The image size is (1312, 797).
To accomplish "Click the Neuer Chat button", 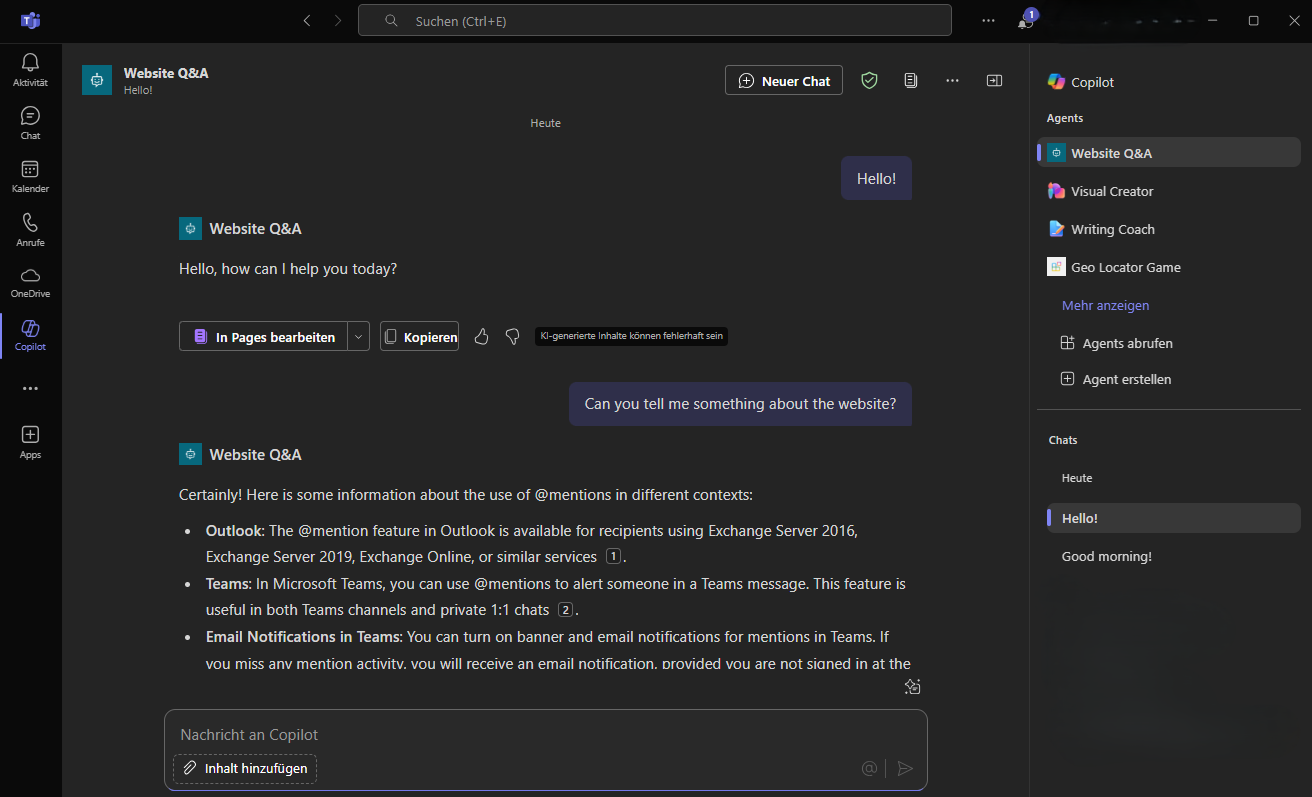I will click(784, 80).
